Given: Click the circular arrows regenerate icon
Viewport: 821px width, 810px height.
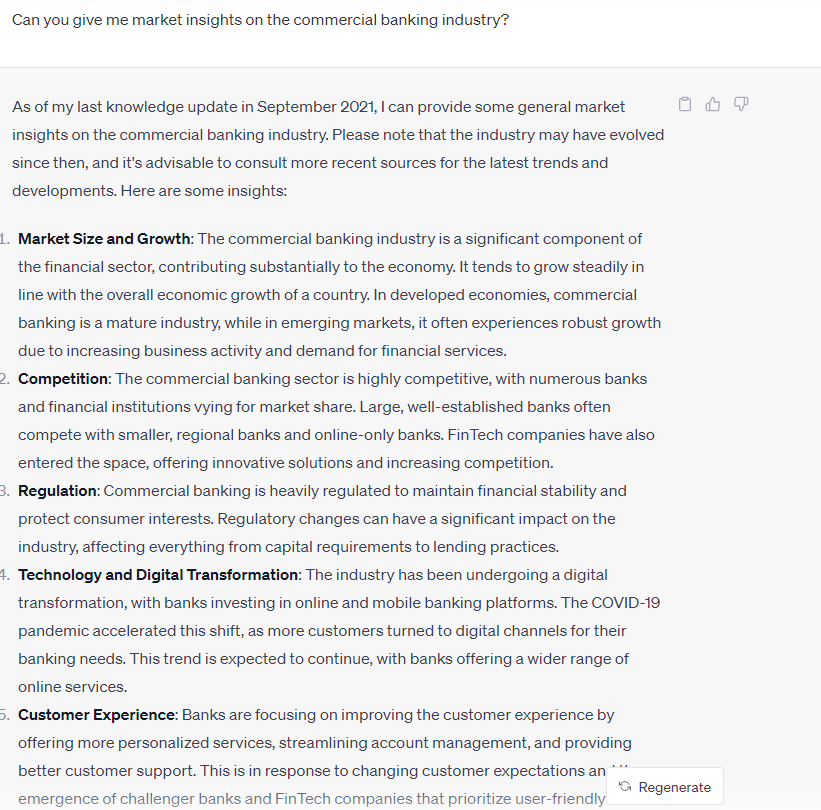Looking at the screenshot, I should [625, 787].
